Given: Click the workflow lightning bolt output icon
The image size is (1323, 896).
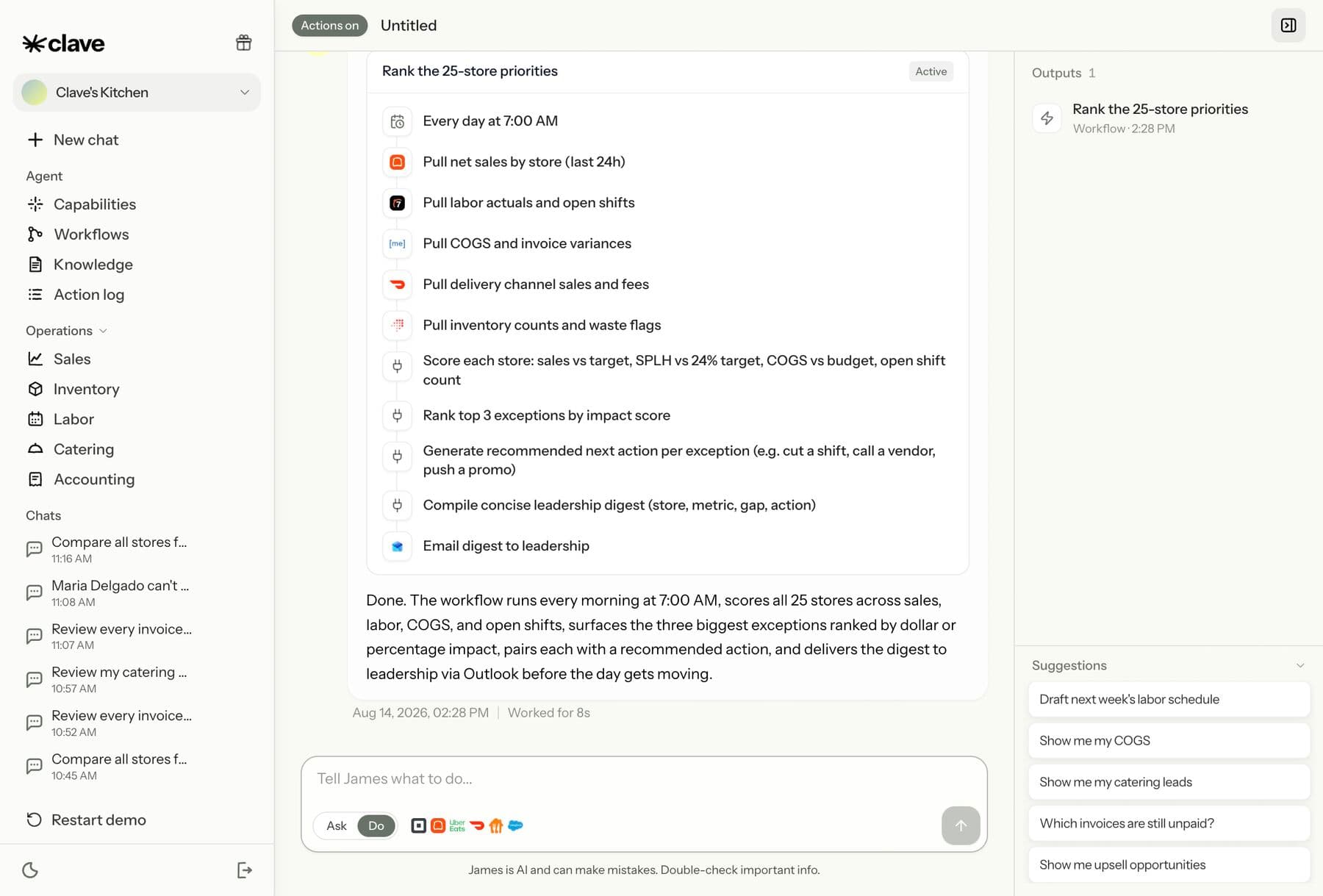Looking at the screenshot, I should click(x=1047, y=118).
